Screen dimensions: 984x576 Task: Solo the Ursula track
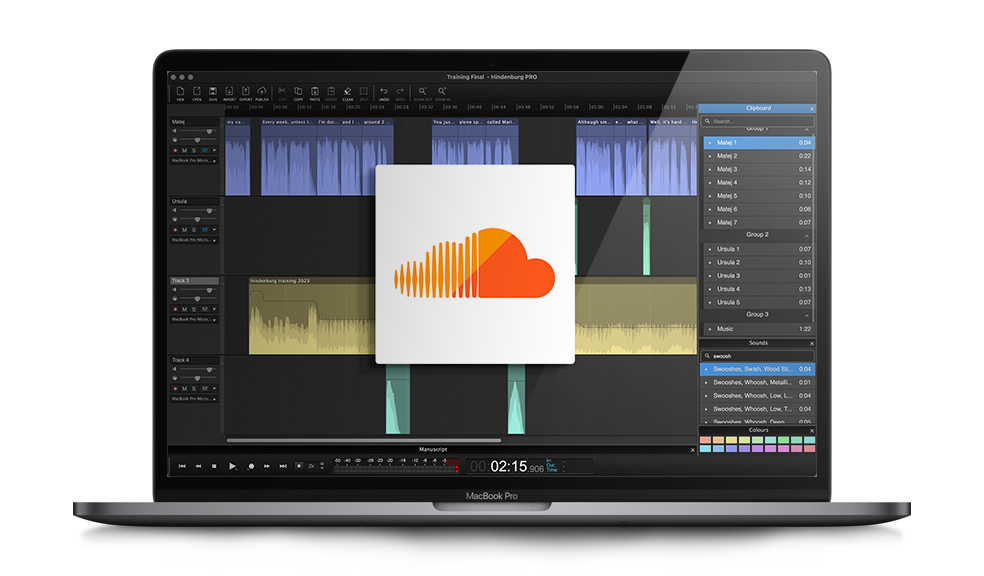[x=194, y=230]
